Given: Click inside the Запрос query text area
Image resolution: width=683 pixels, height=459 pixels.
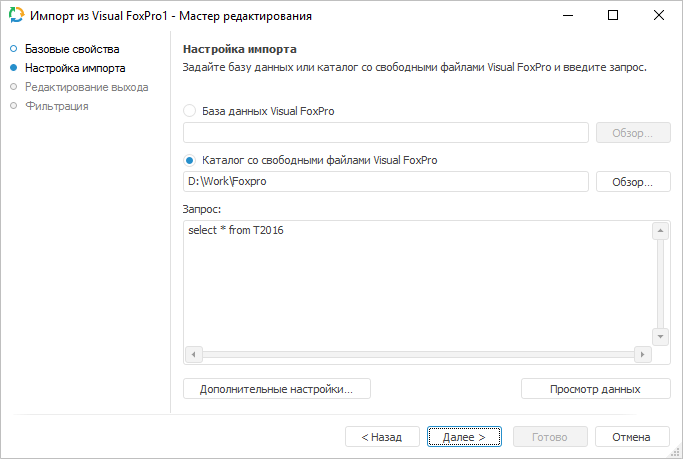Looking at the screenshot, I should click(417, 285).
